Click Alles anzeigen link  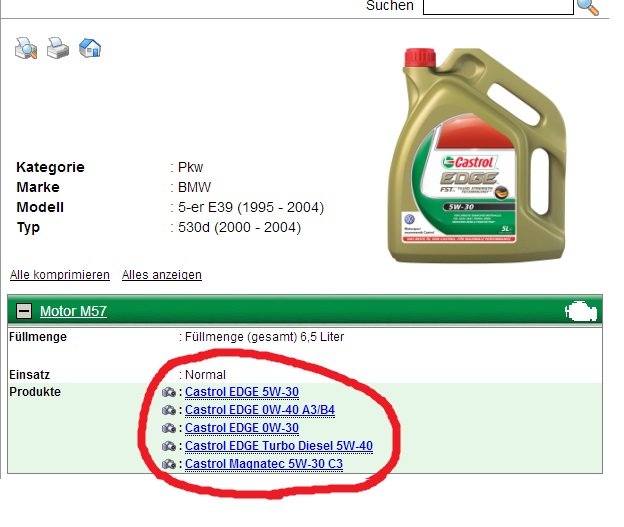pos(162,275)
